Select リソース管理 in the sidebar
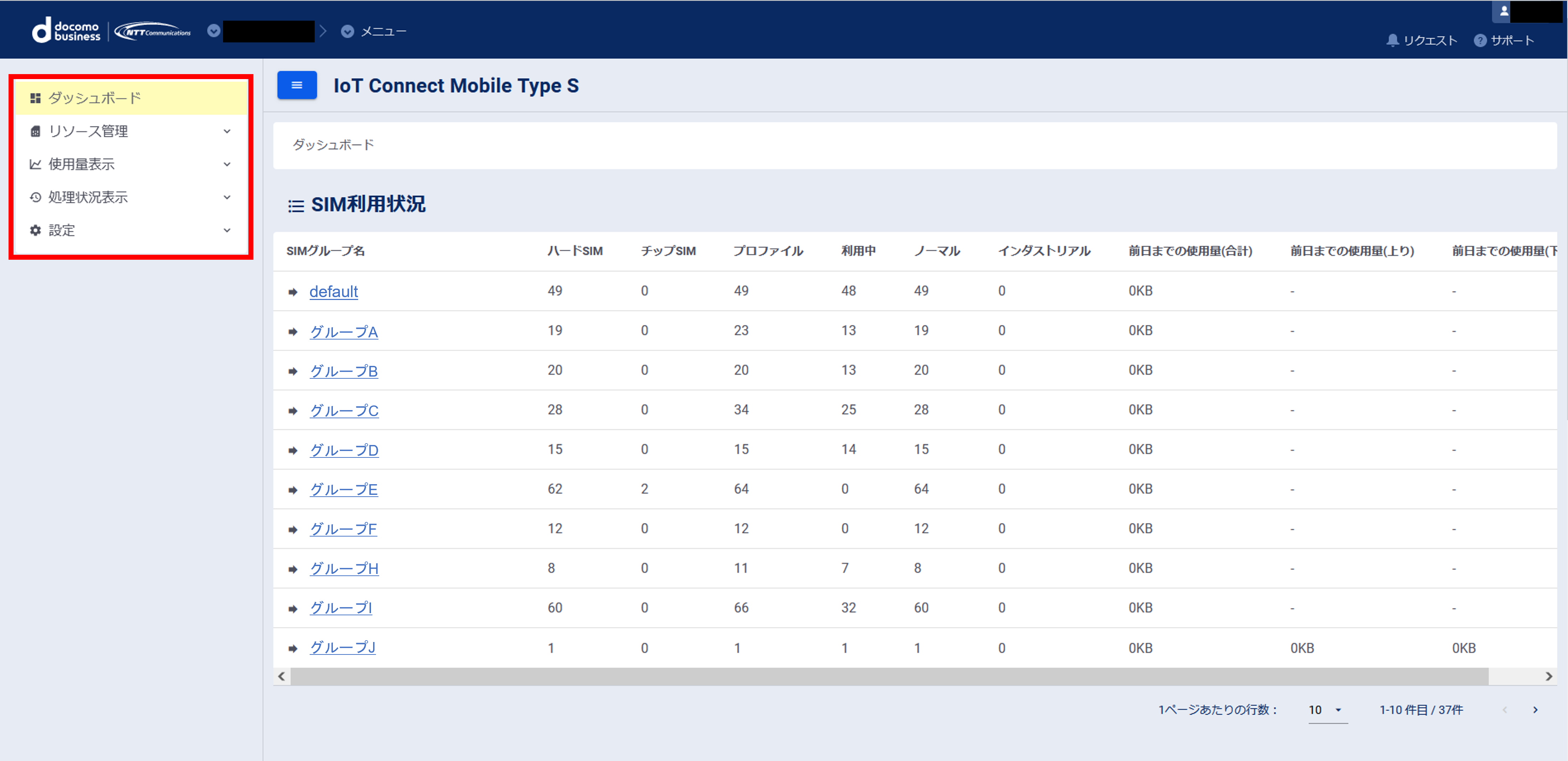The width and height of the screenshot is (1568, 761). pos(131,131)
